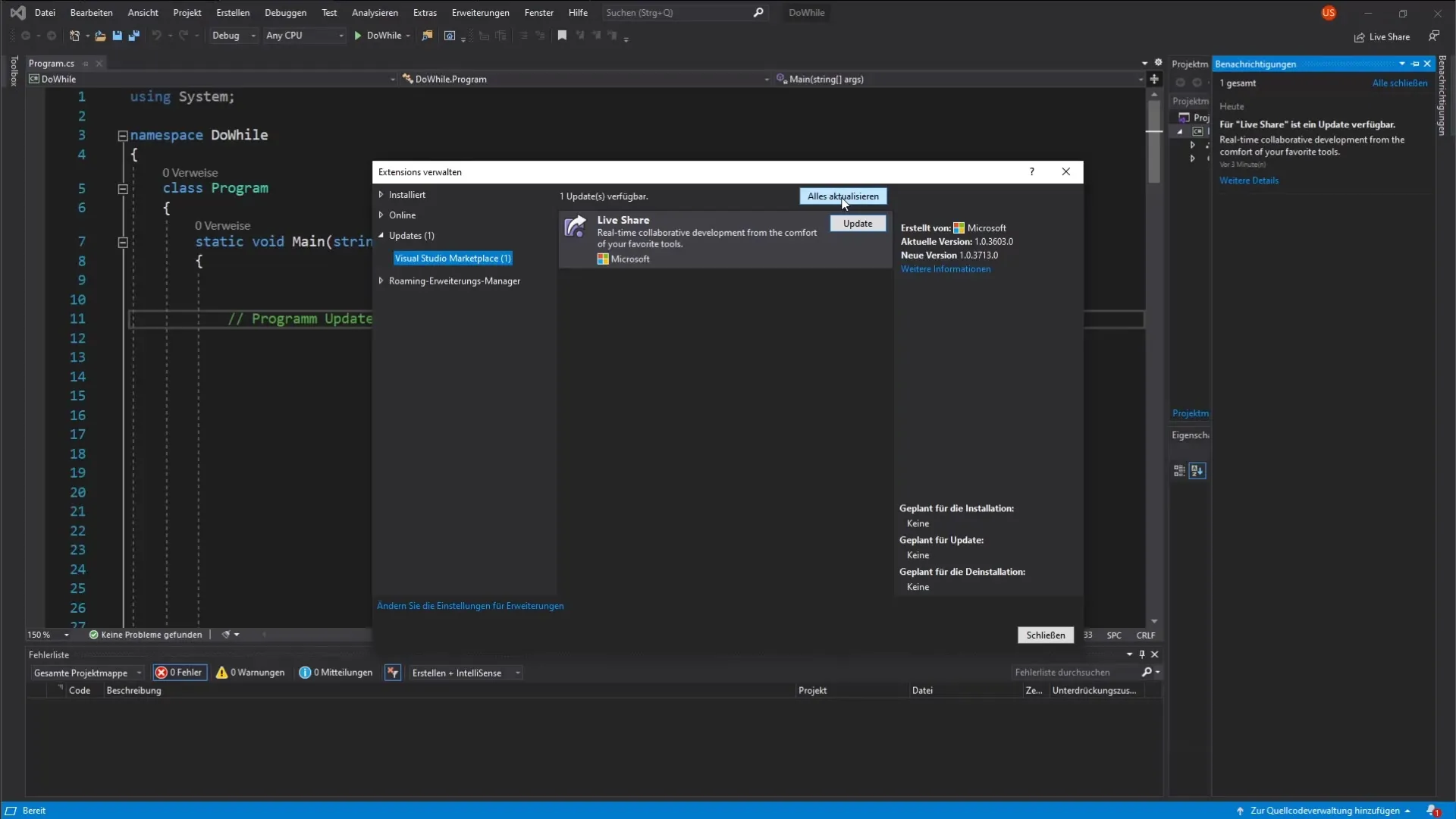Open the Any CPU platform dropdown
The image size is (1456, 819).
tap(304, 36)
